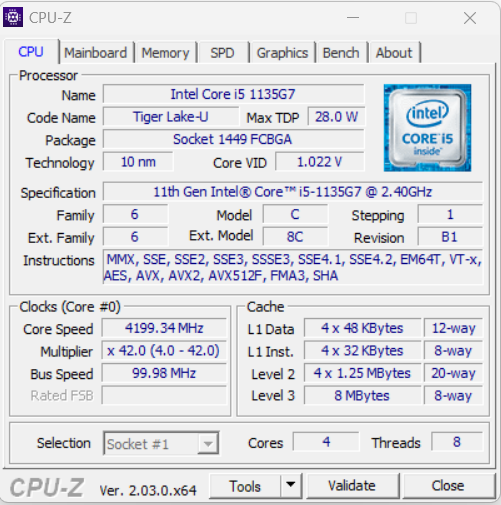Image resolution: width=501 pixels, height=505 pixels.
Task: Open the Tools dropdown arrow
Action: point(291,485)
